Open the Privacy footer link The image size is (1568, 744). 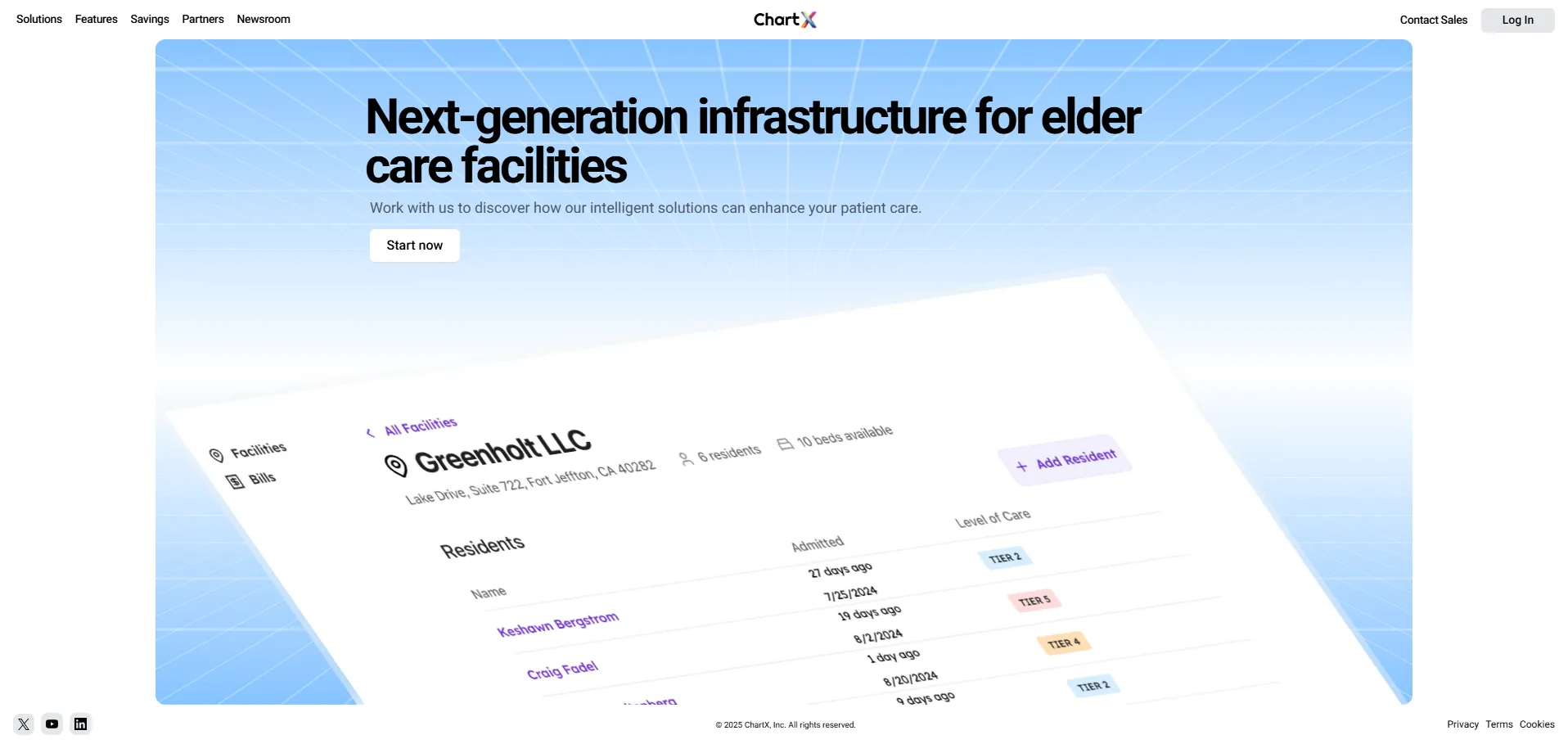coord(1462,724)
